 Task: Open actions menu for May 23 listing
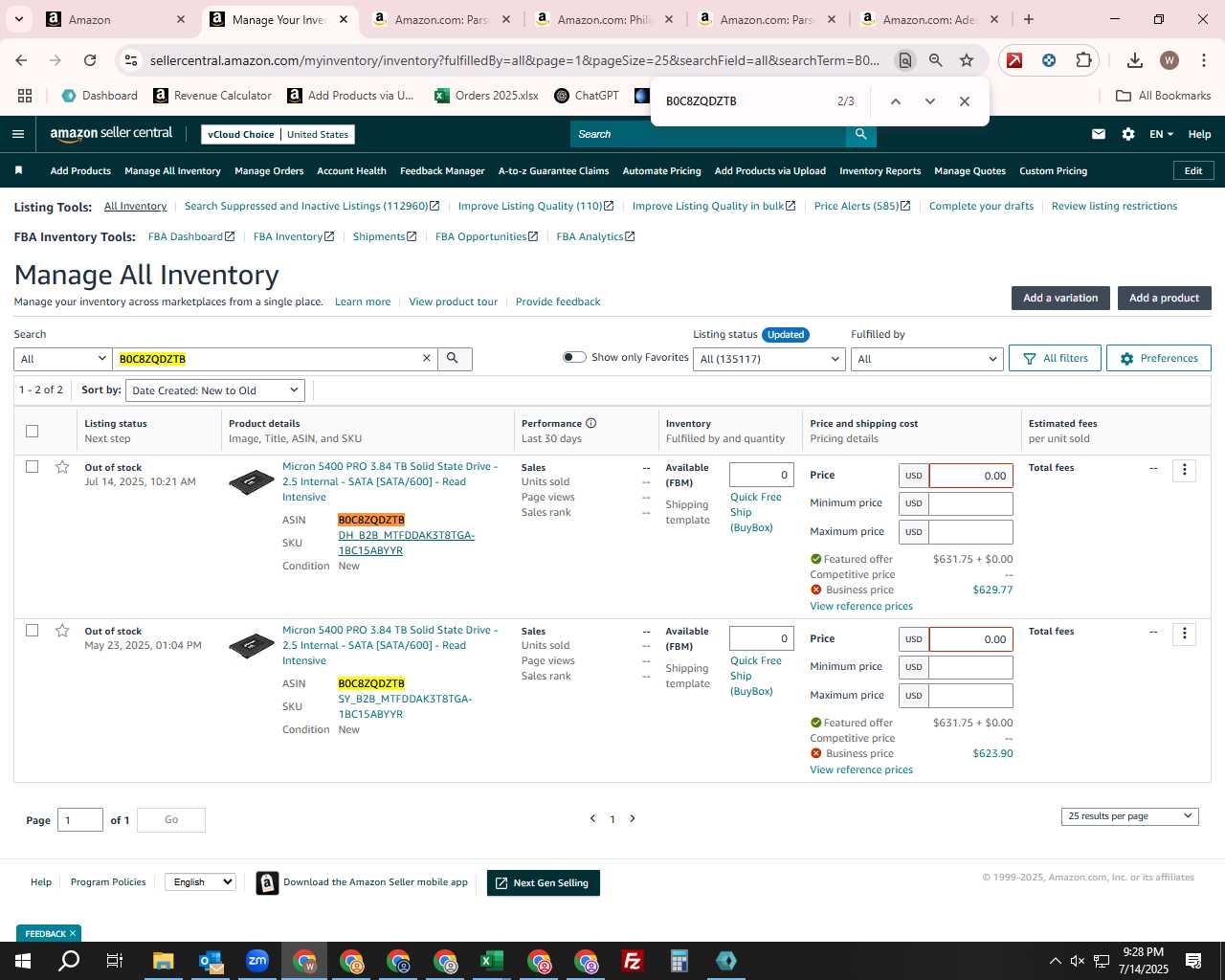click(1184, 634)
